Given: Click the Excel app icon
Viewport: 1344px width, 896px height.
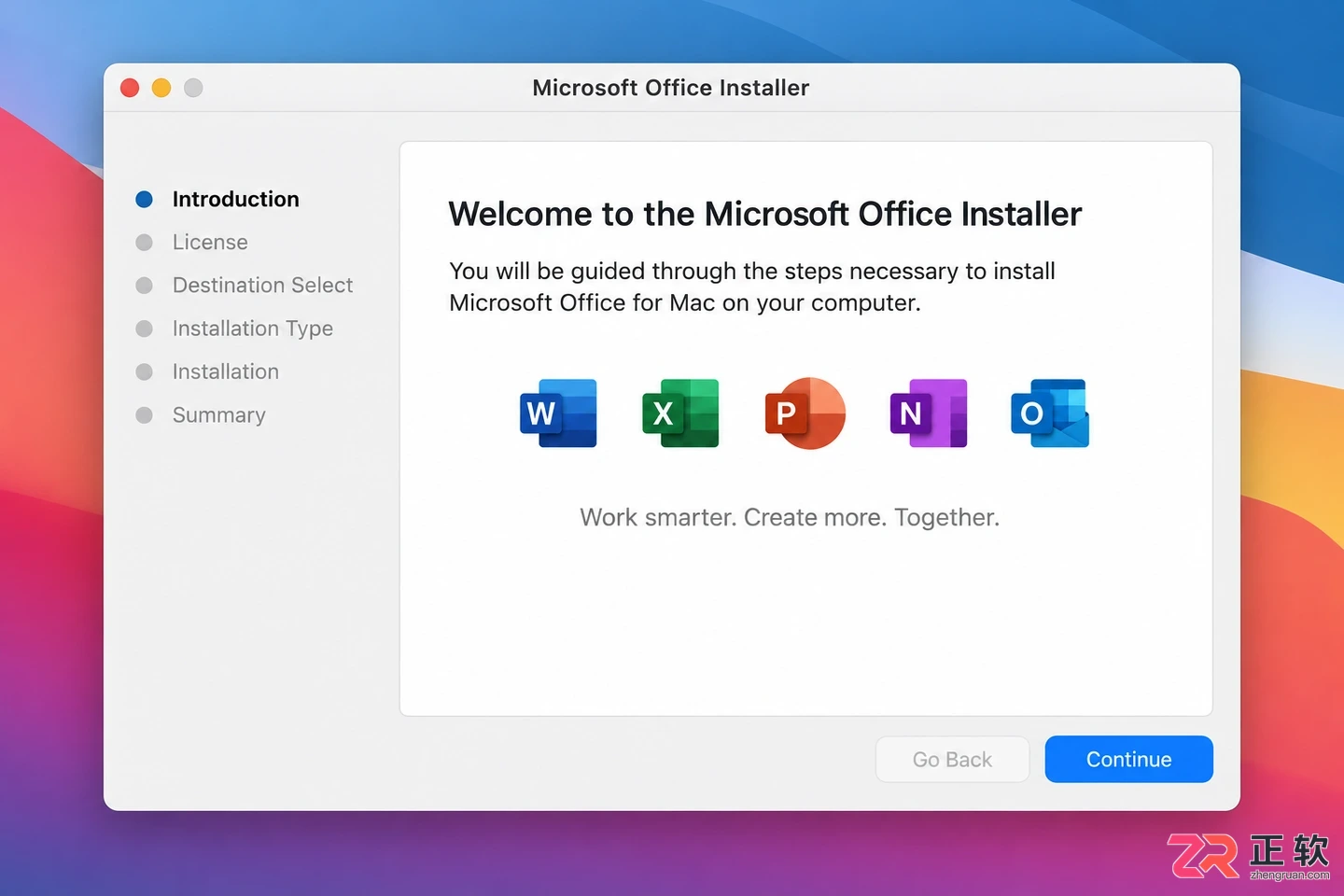Looking at the screenshot, I should [680, 413].
